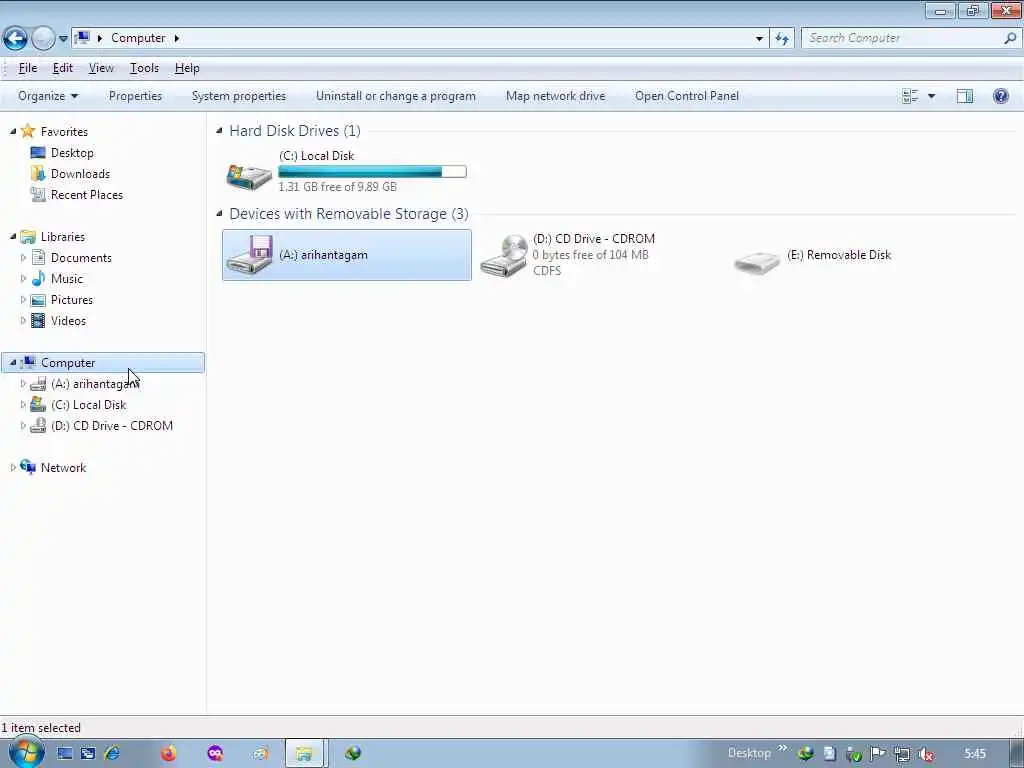Click Map network drive
Viewport: 1024px width, 768px height.
555,96
